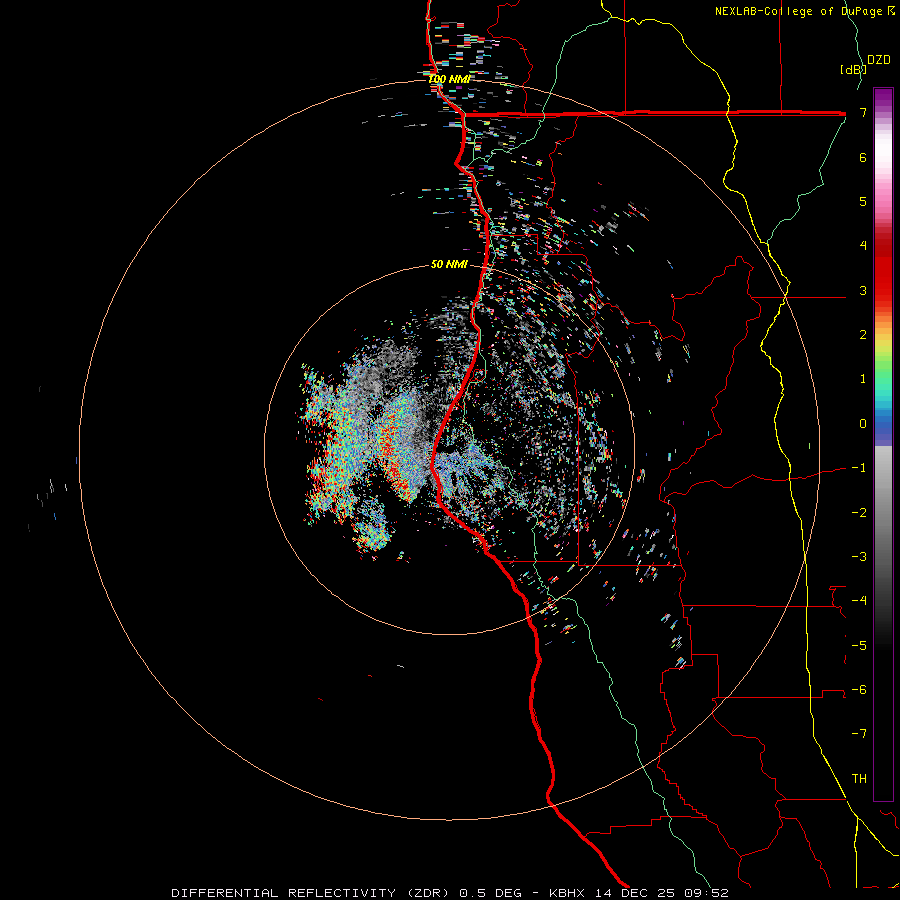Select the -4 value on the legend scale

(859, 601)
